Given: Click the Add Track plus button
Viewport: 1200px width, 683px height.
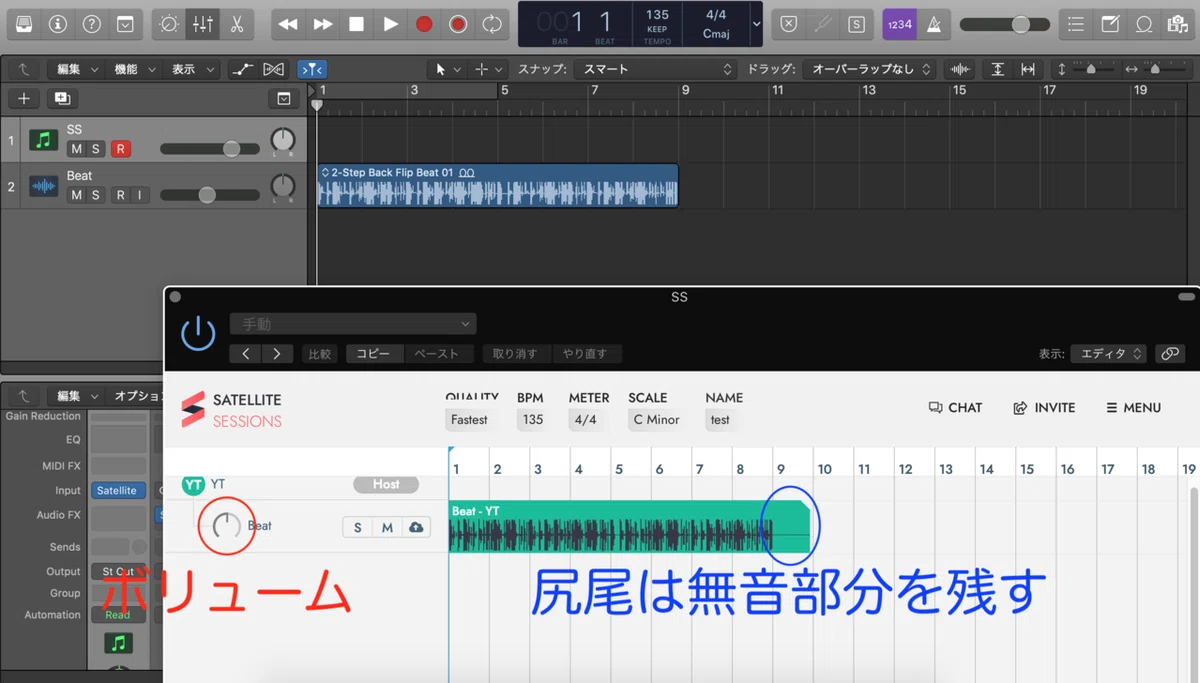Looking at the screenshot, I should click(x=24, y=98).
